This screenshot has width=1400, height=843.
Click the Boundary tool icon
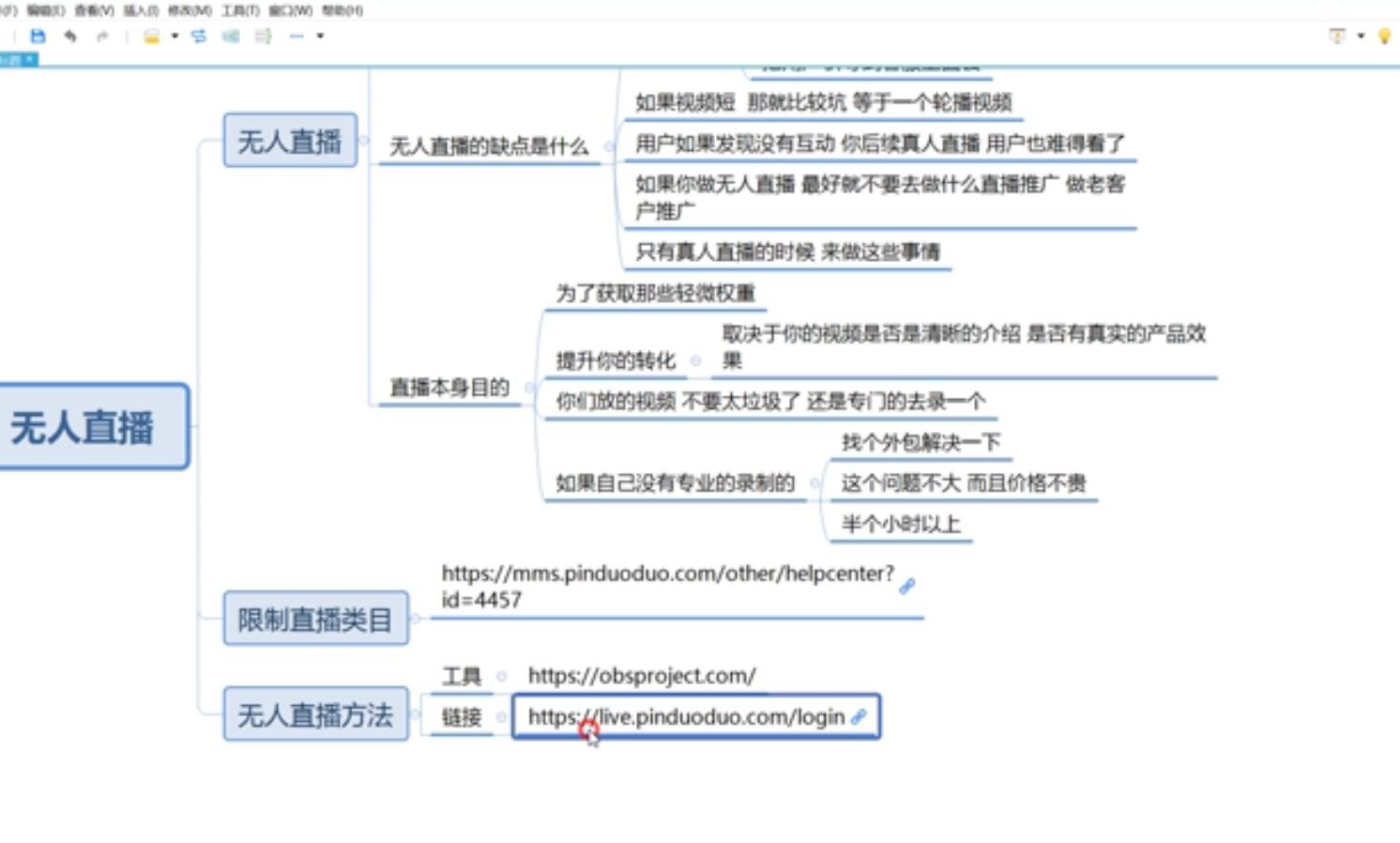231,37
